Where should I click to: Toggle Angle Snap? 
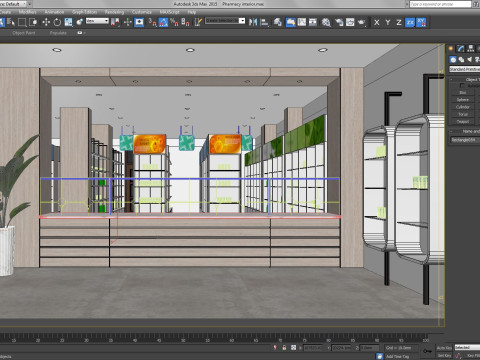pos(163,22)
